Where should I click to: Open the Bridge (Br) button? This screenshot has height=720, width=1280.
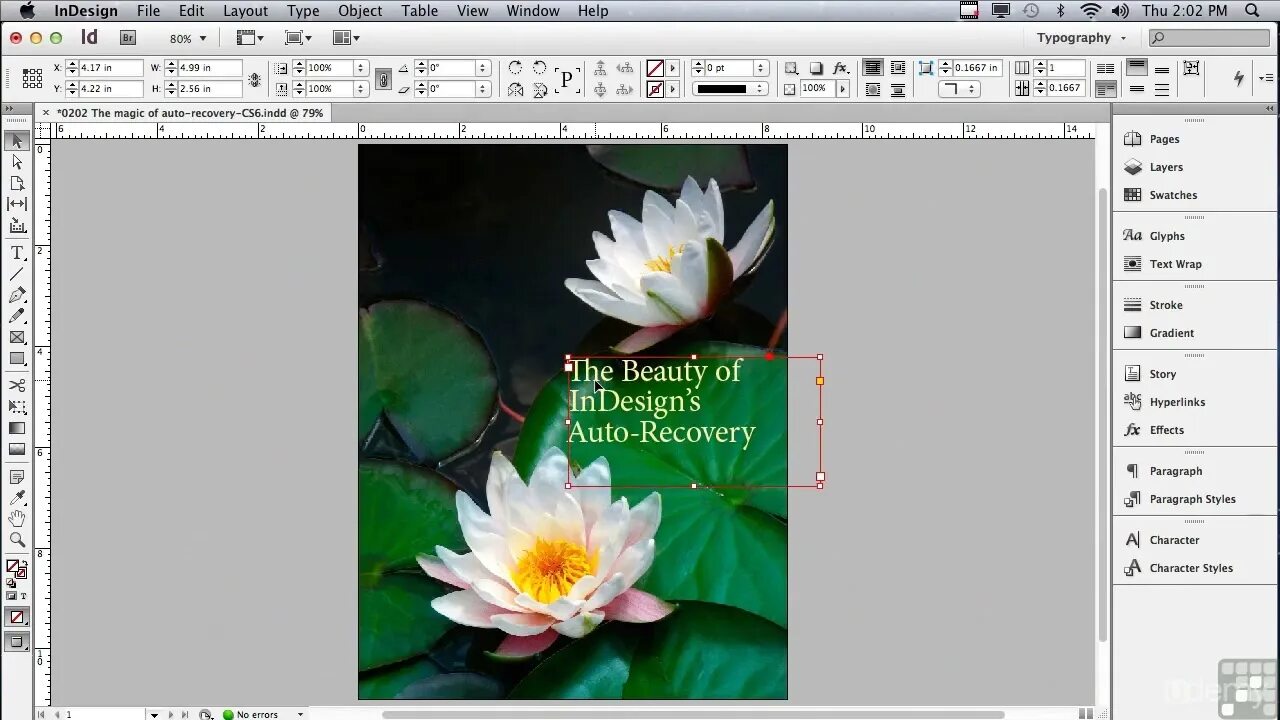point(127,38)
